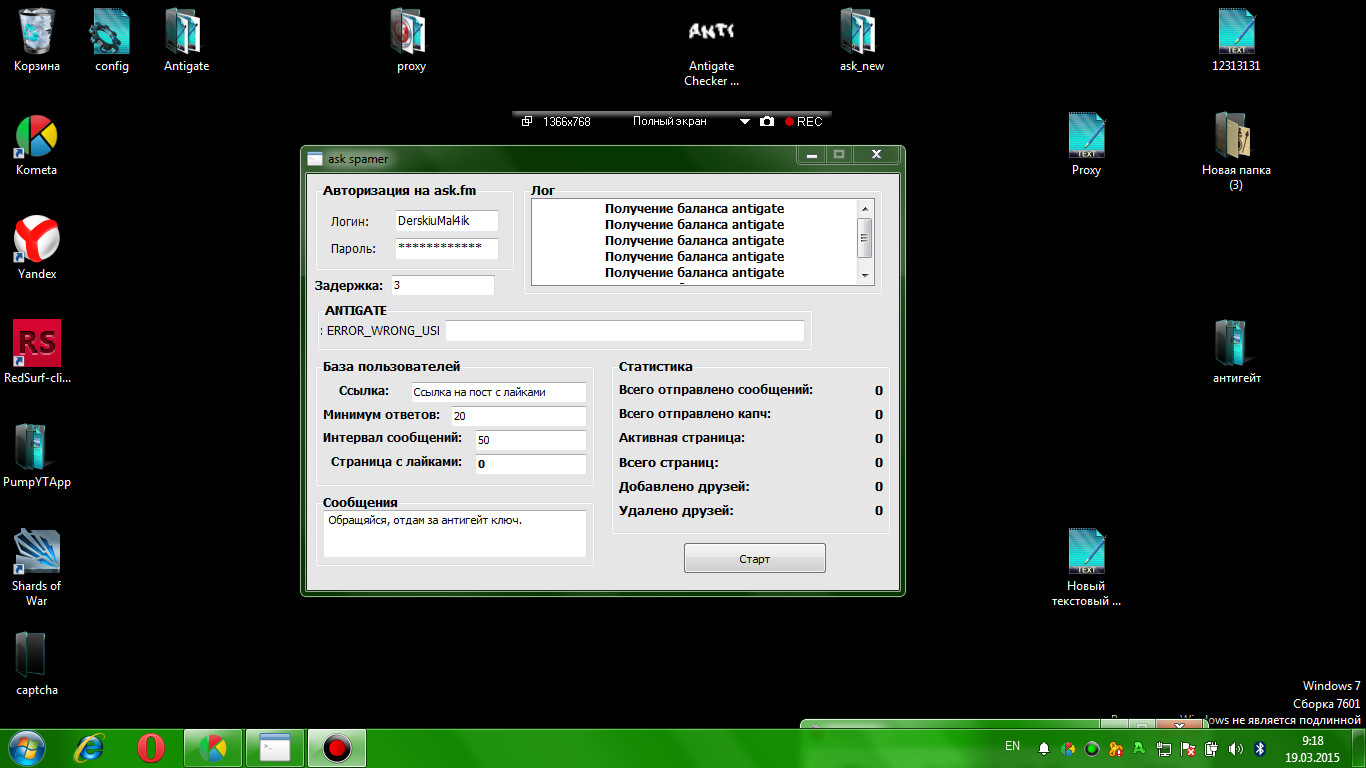Click the Лог scrollbar up arrow
Screen dimensions: 1366x768
click(866, 208)
